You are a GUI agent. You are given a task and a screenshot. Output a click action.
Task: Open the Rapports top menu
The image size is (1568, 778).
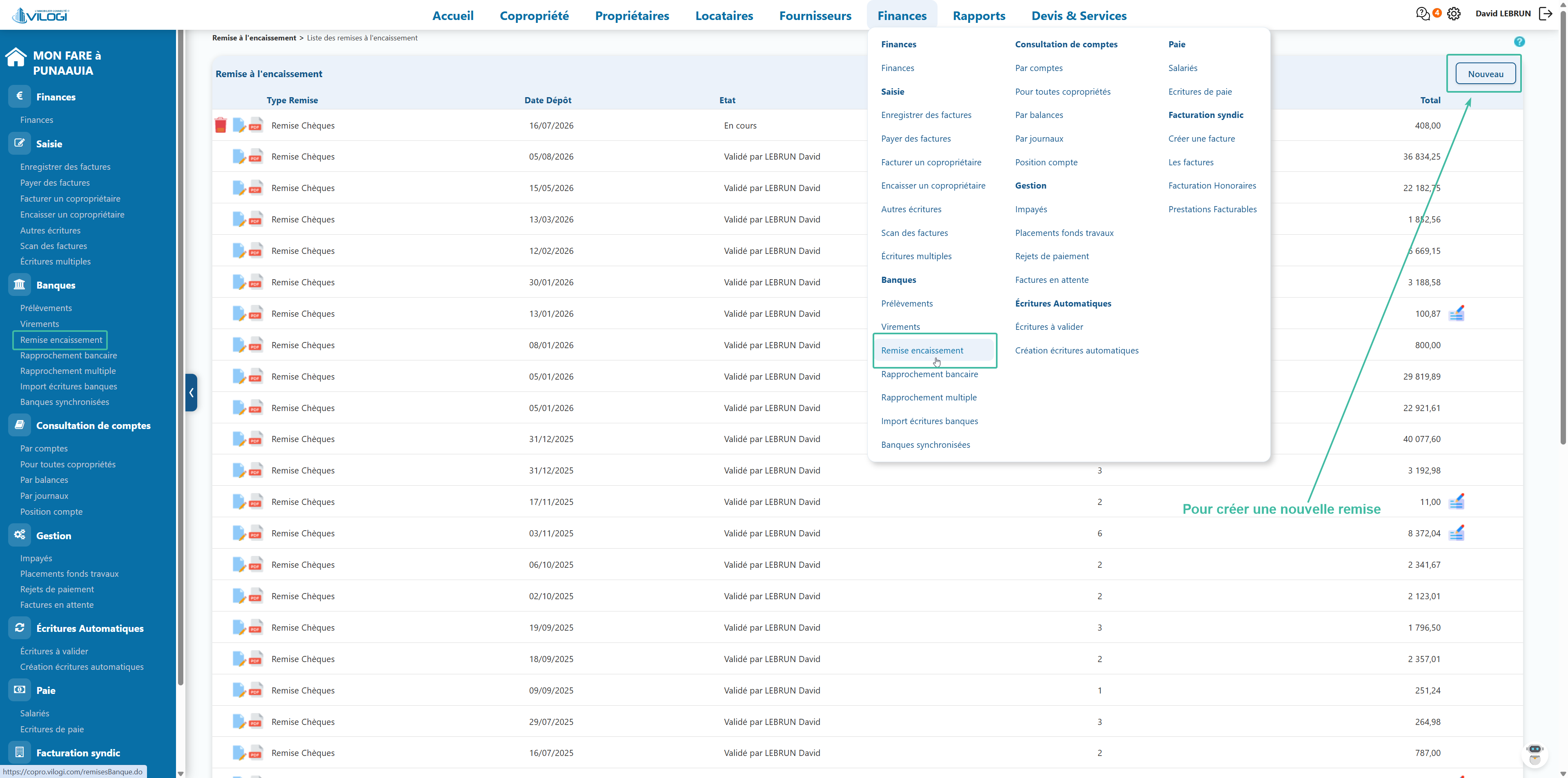coord(979,16)
